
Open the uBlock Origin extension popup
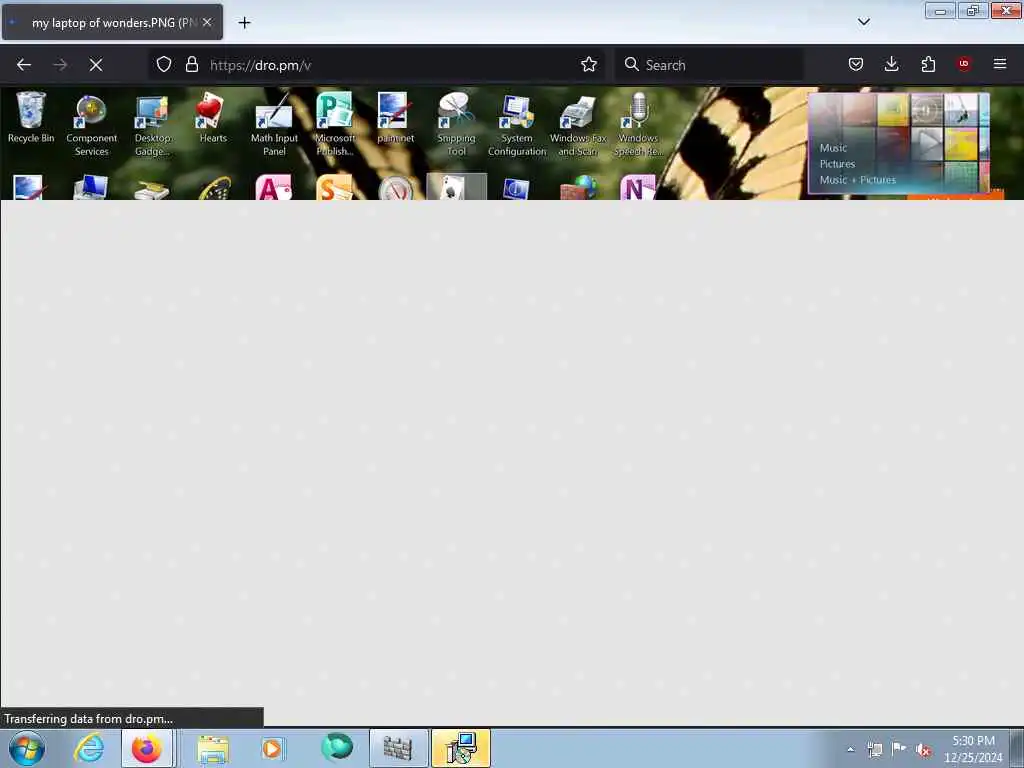pos(963,64)
